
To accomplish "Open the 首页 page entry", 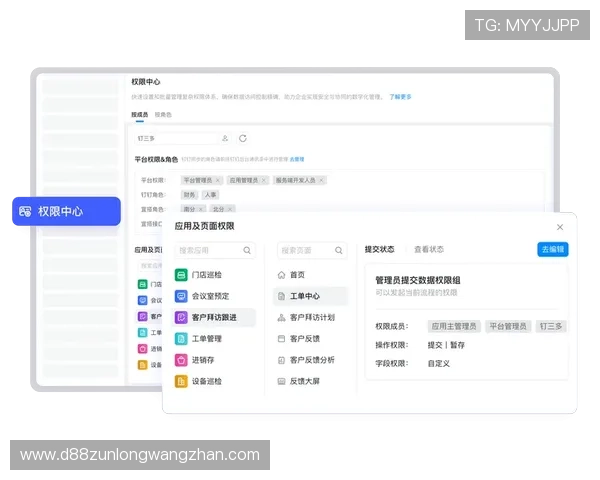I will (310, 275).
